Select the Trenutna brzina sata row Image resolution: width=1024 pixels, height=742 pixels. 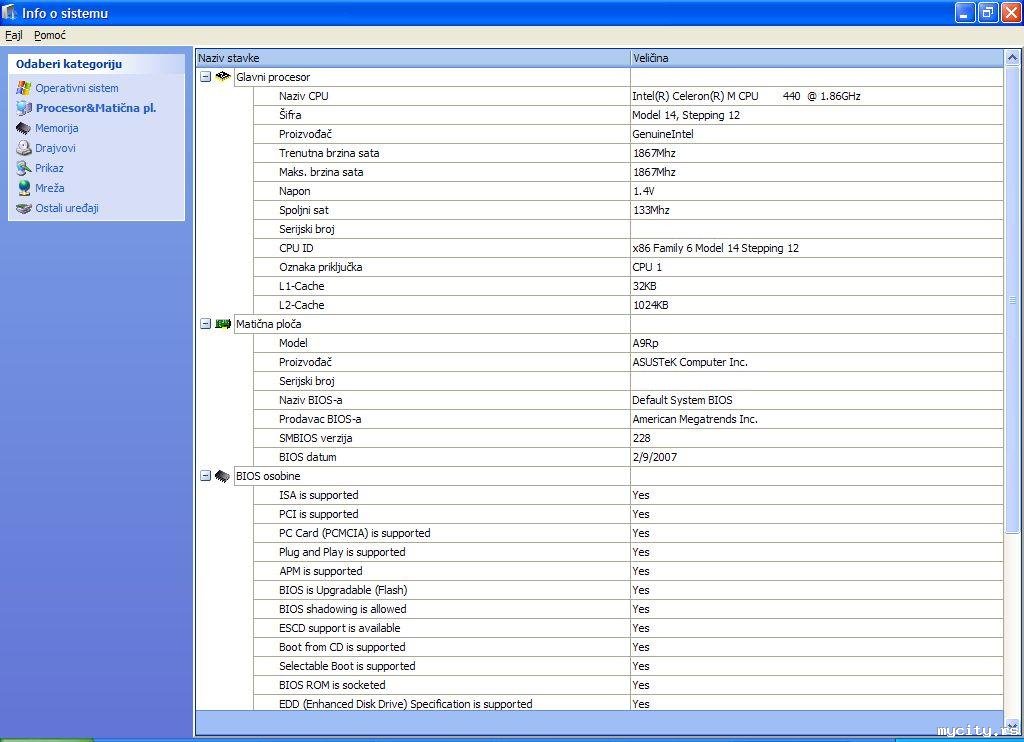tap(628, 153)
